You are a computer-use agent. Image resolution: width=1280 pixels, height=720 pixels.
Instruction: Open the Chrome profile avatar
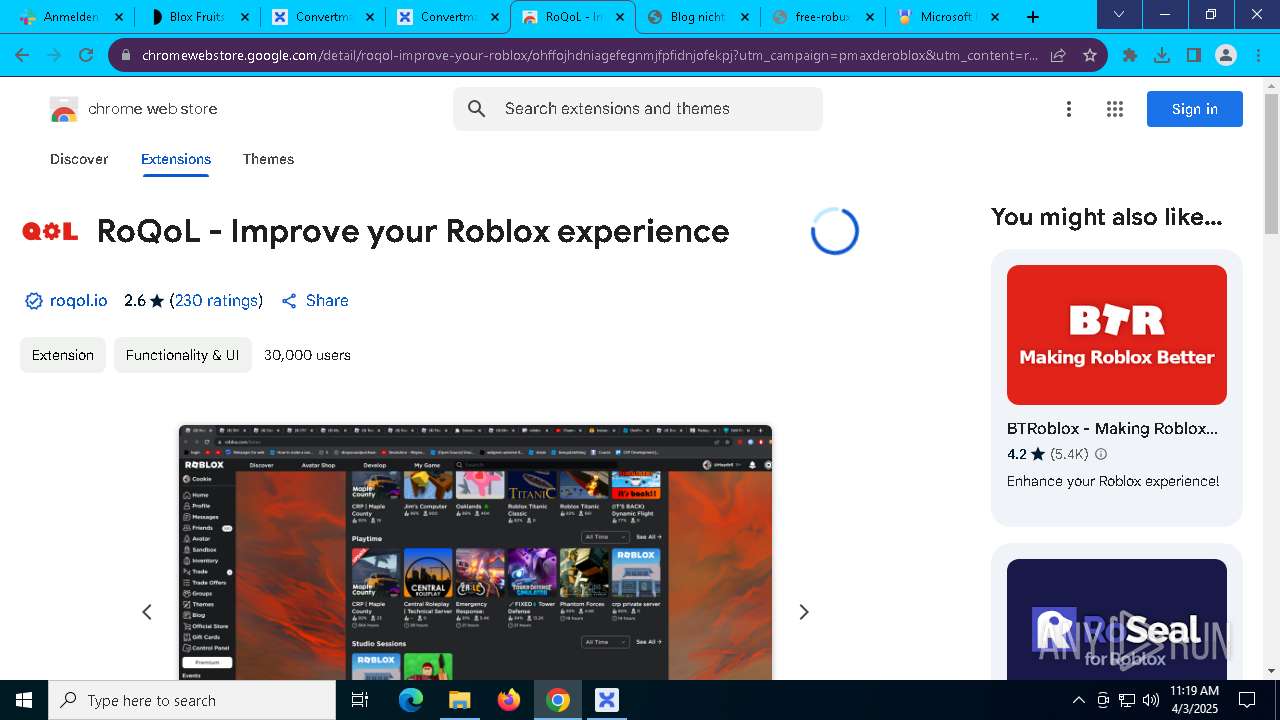(x=1226, y=56)
